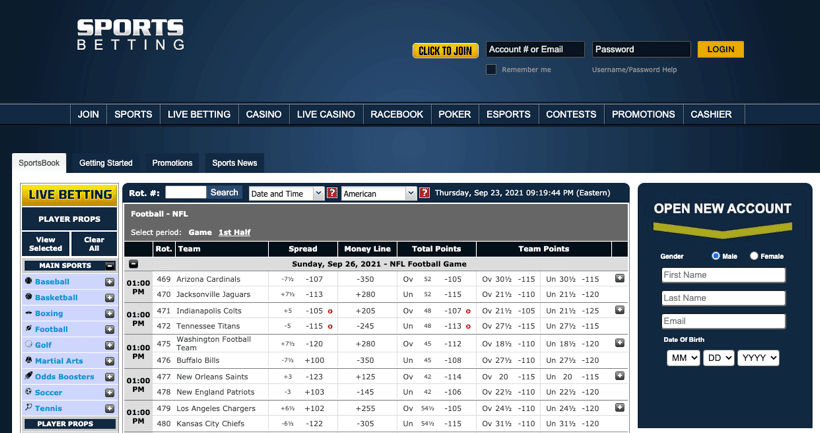The image size is (820, 433).
Task: Expand the Football category plus button
Action: pyautogui.click(x=109, y=329)
